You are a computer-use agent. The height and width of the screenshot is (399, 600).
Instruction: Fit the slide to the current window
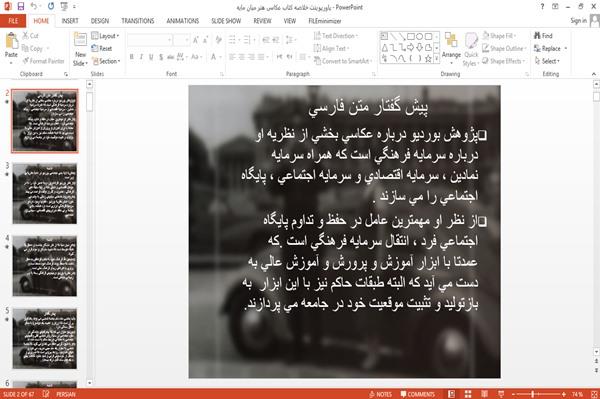[x=594, y=394]
